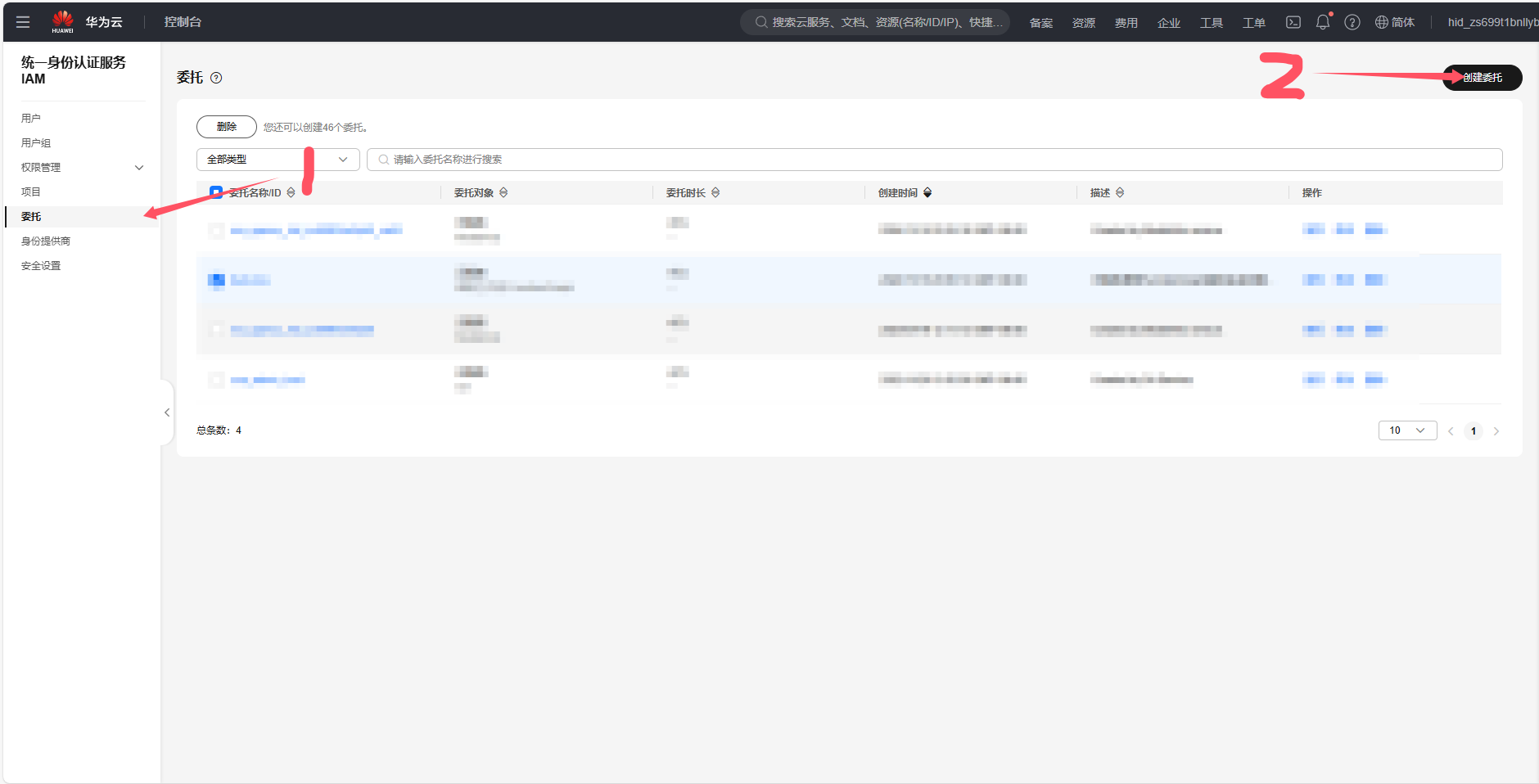
Task: Click the last action link in the fourth agency row
Action: [x=1375, y=378]
